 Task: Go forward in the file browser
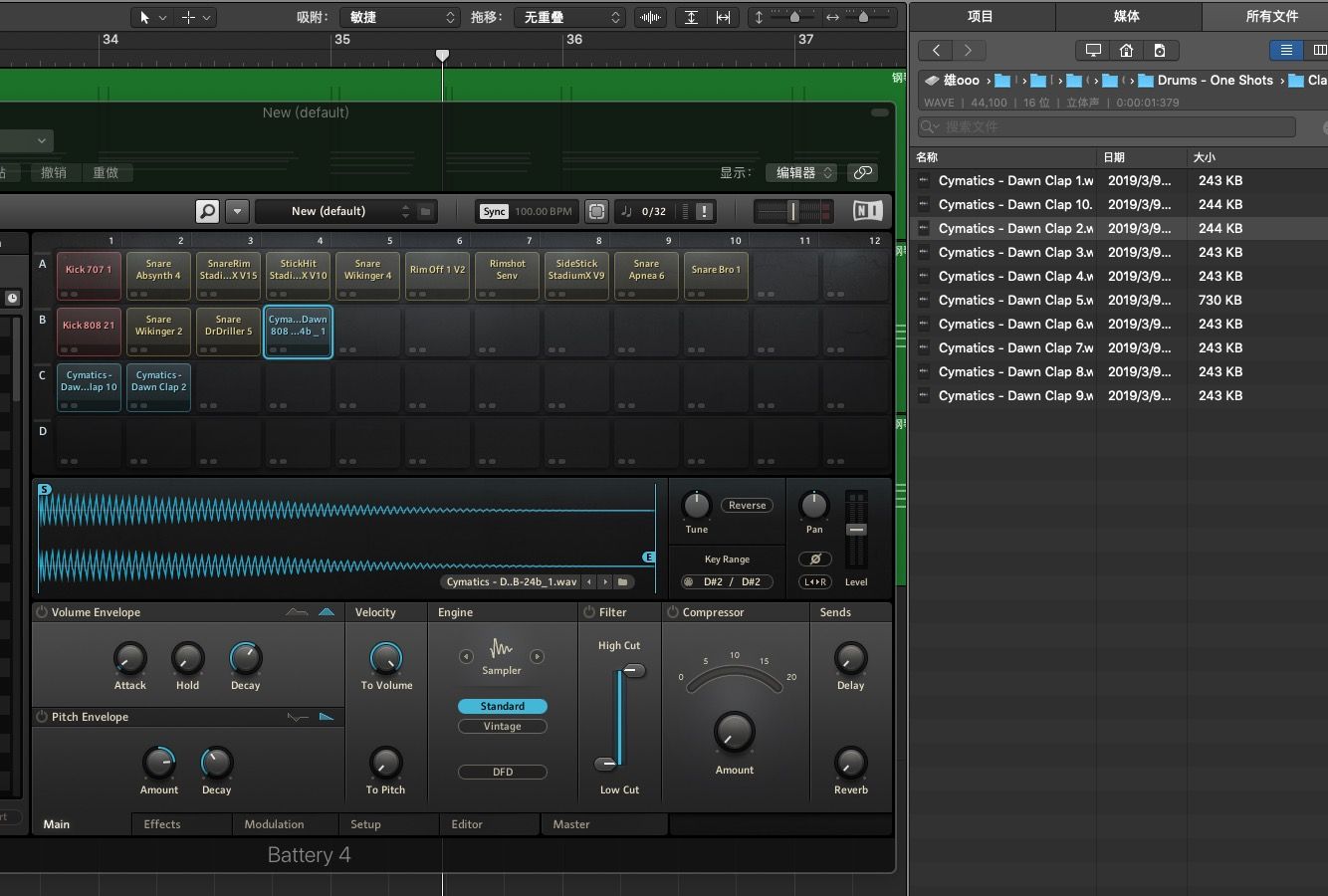tap(968, 50)
